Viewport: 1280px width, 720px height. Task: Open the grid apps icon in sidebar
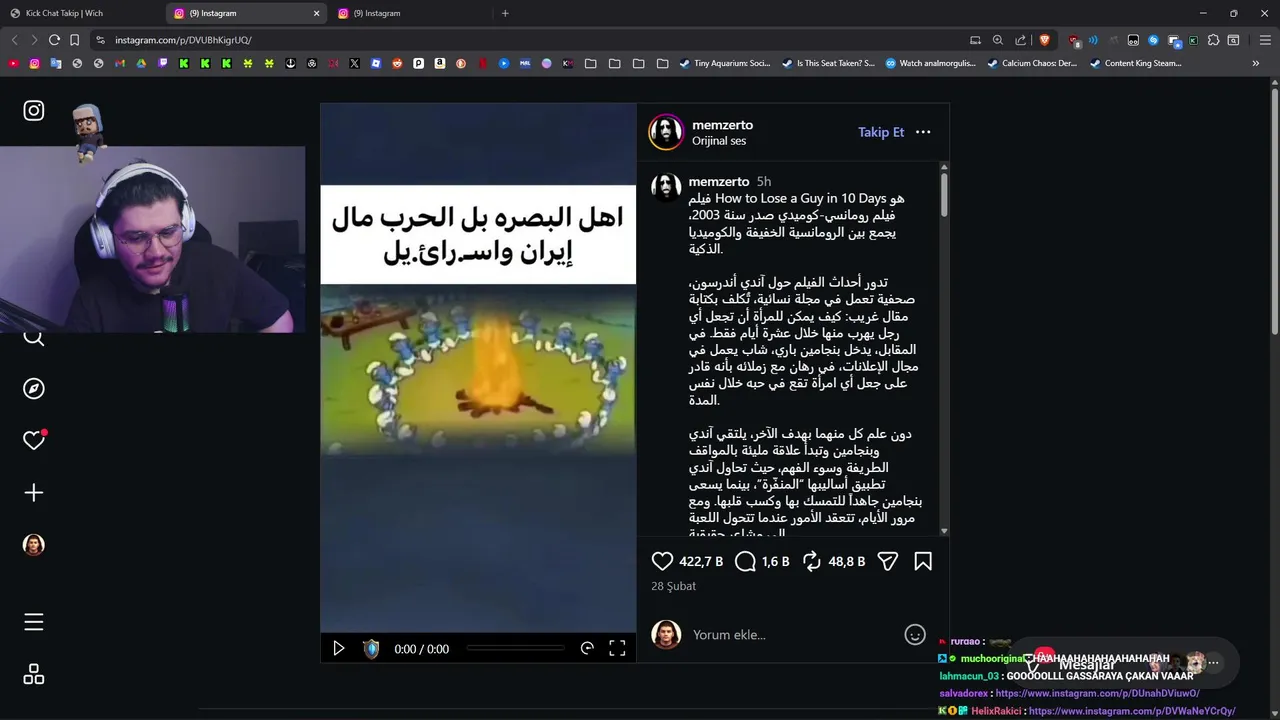click(x=34, y=675)
